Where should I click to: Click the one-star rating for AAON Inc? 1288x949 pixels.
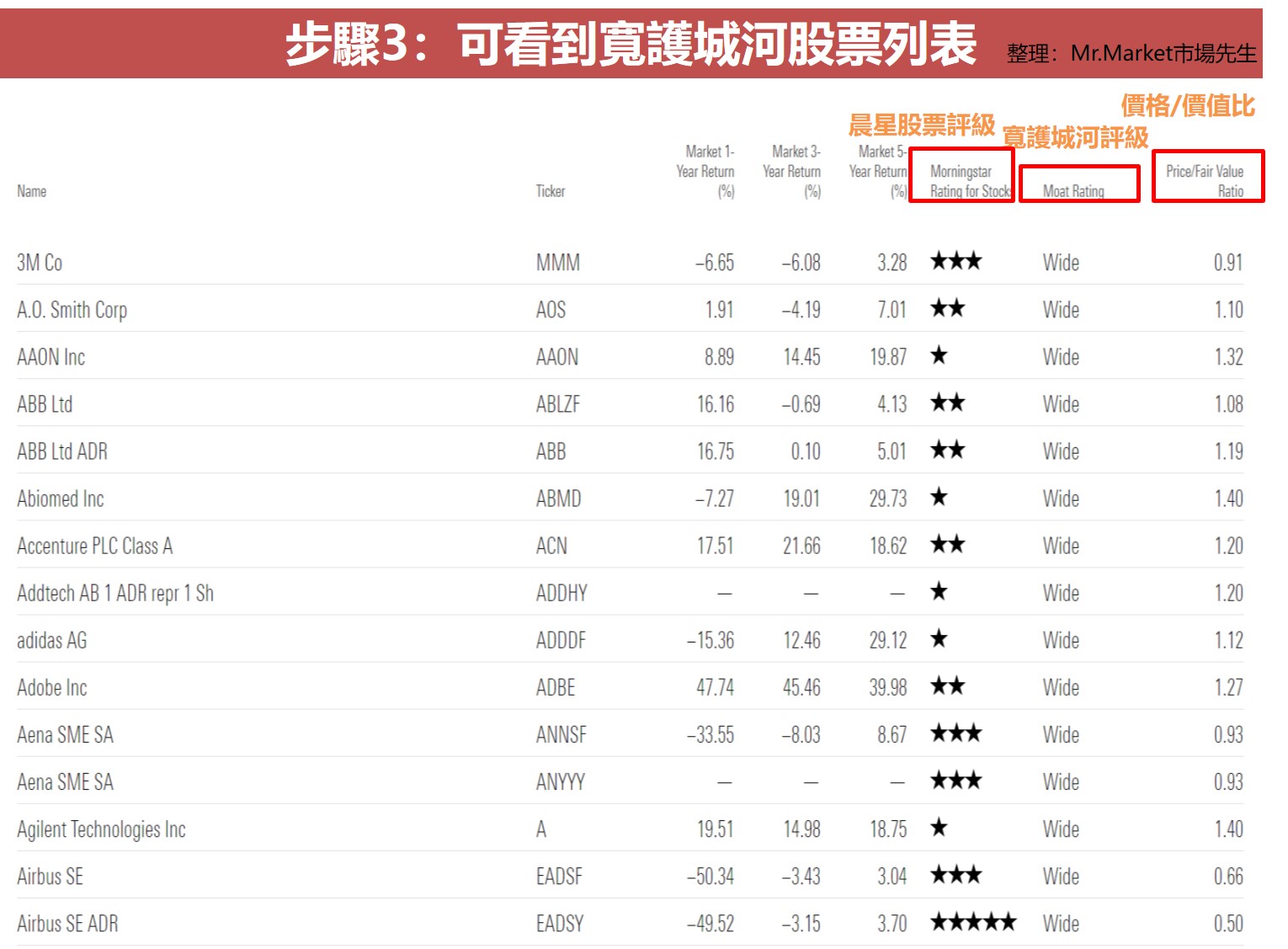click(939, 355)
